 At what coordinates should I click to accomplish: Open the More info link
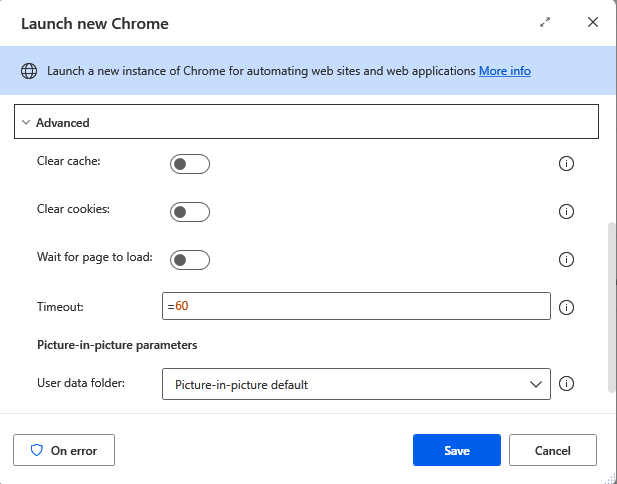click(504, 71)
